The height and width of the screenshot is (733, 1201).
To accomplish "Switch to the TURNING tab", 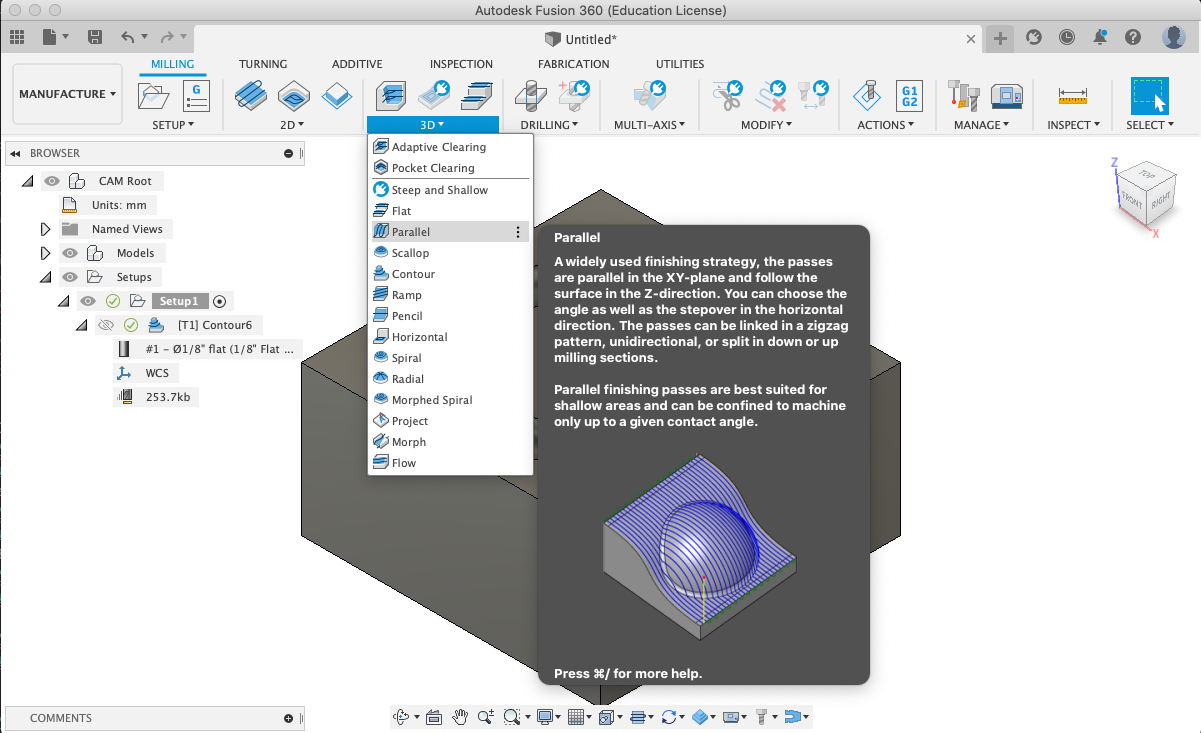I will [x=263, y=64].
